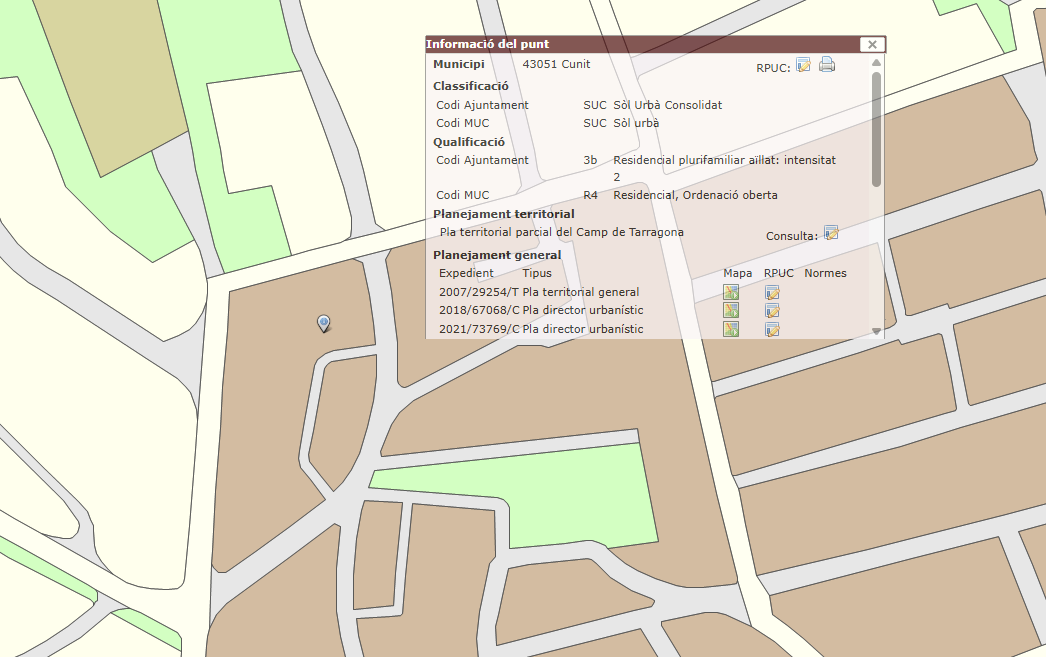
Task: Select expedient 2007/29254/T text in the list
Action: click(478, 292)
